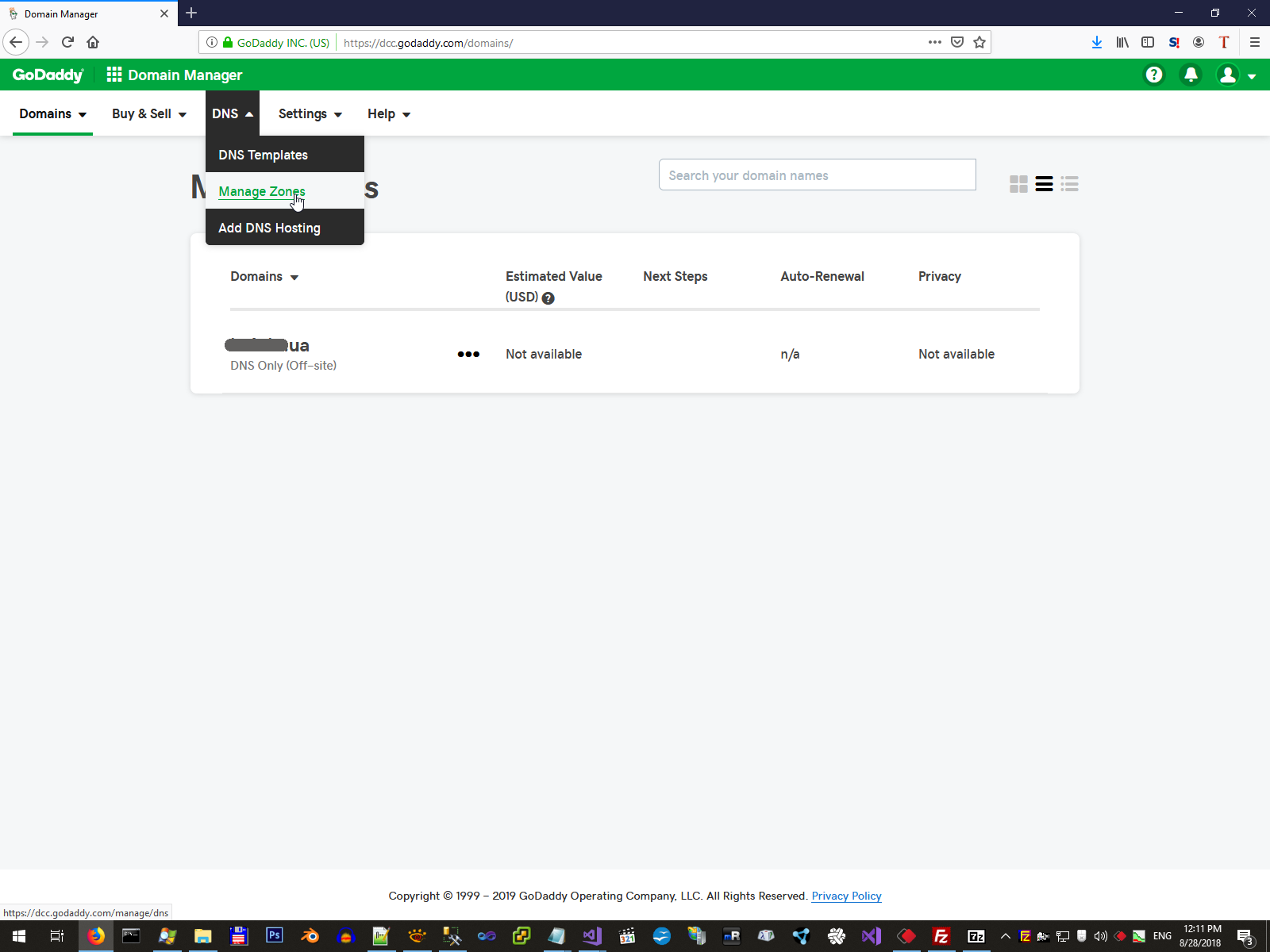Expand the Domains navigation menu
Screen dimensions: 1270x952
tap(52, 113)
